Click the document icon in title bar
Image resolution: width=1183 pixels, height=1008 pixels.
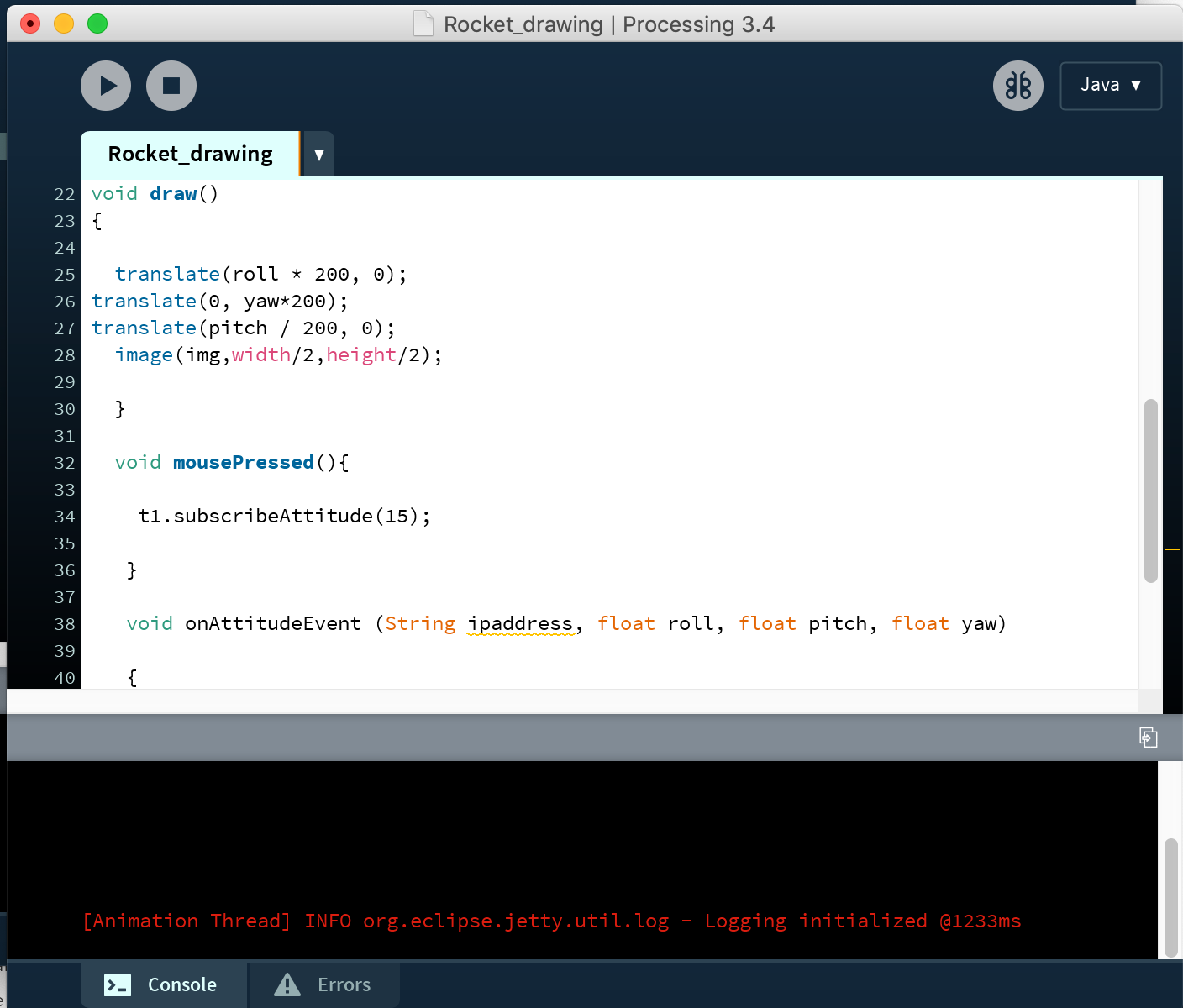[423, 24]
